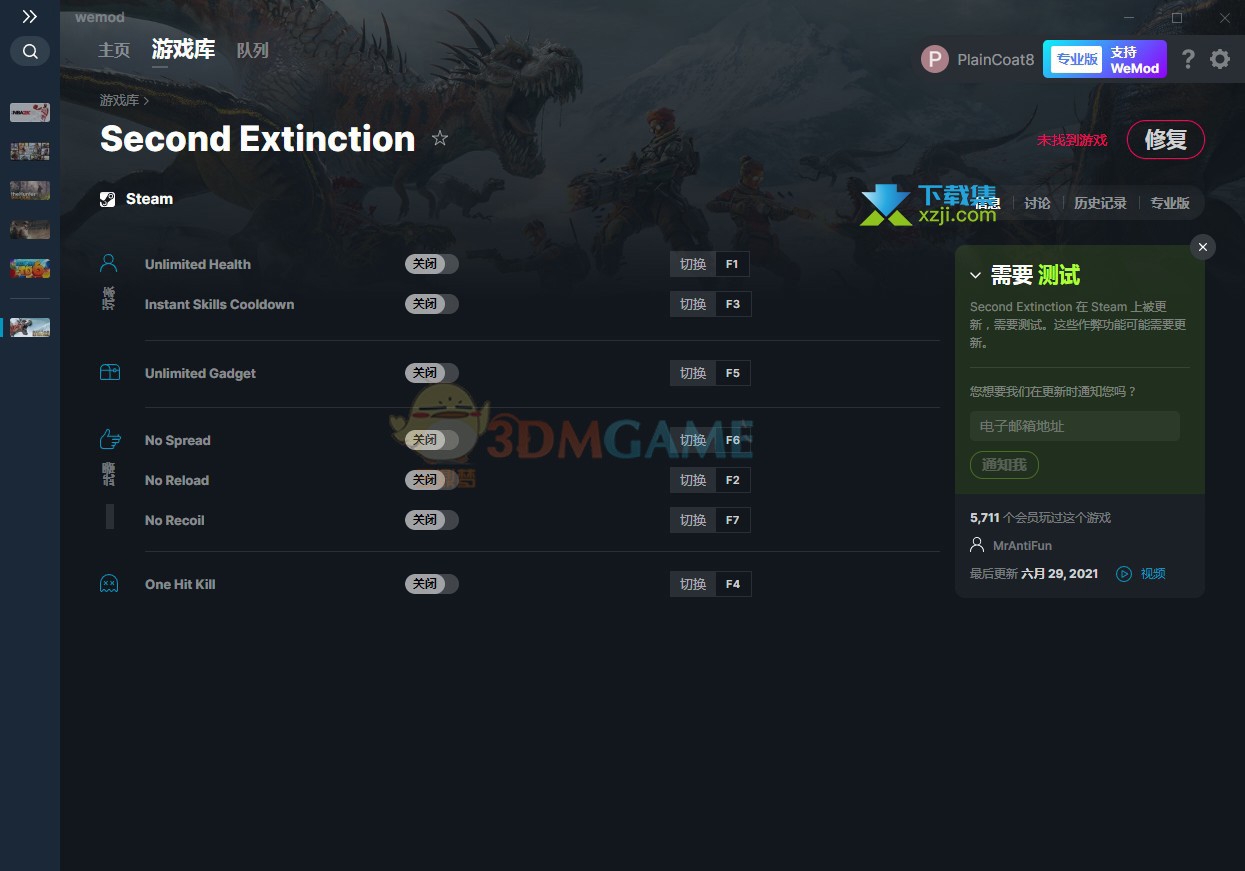Click the player category icon beside Unlimited Health
Screen dimensions: 1245x871
109,263
